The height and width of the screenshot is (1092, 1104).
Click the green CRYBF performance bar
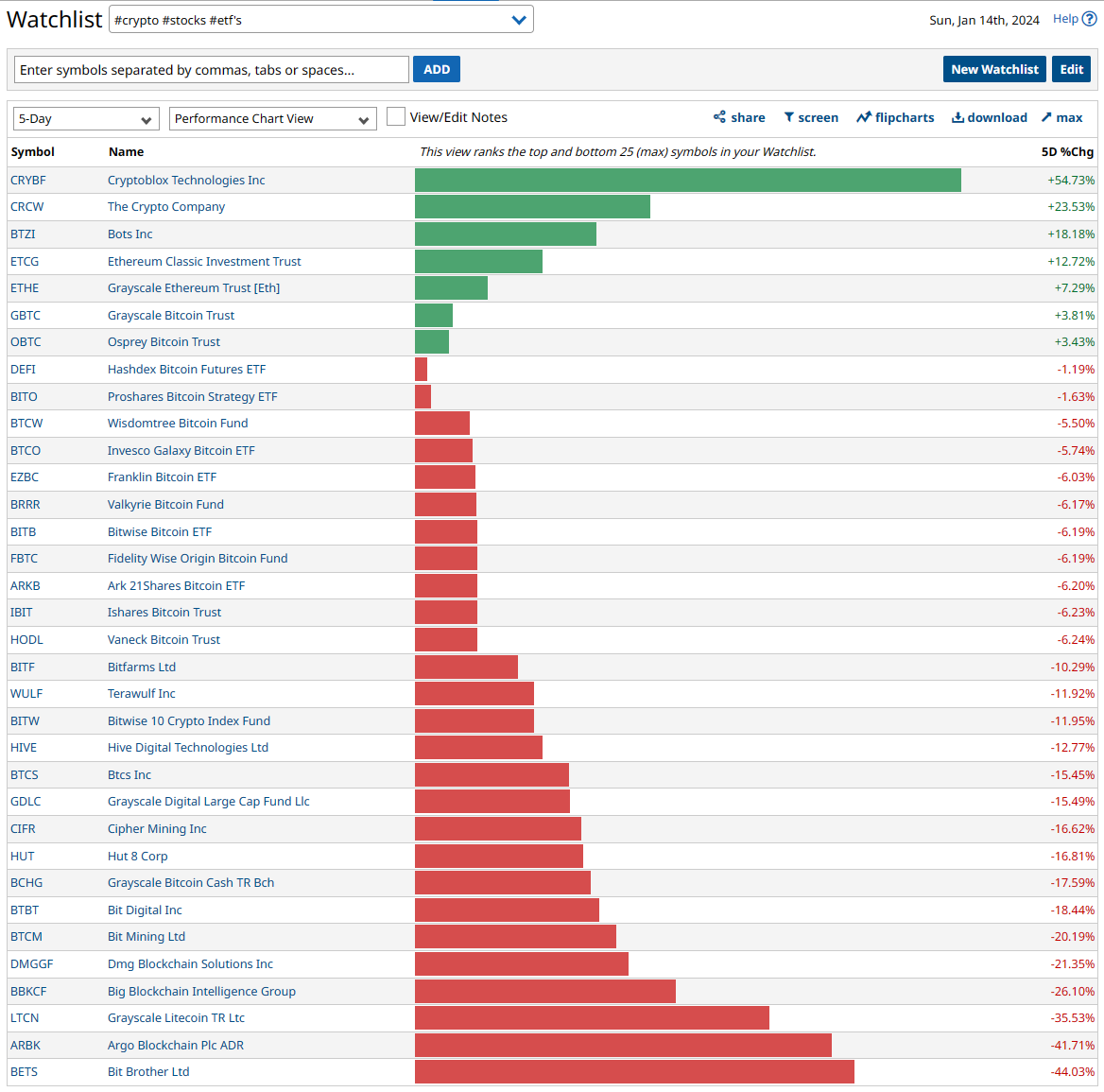click(x=688, y=181)
